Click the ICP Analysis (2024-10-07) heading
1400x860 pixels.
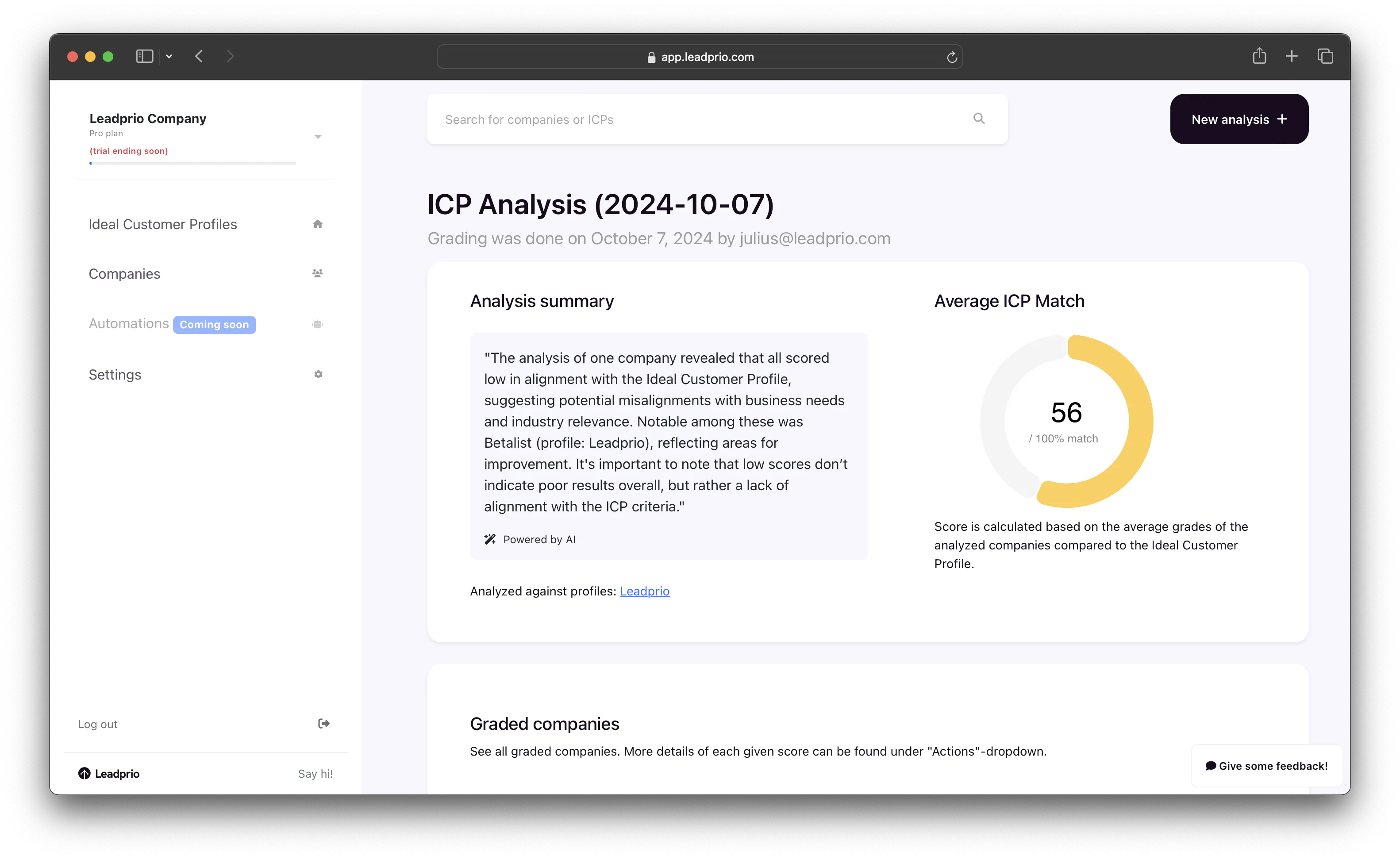(600, 204)
